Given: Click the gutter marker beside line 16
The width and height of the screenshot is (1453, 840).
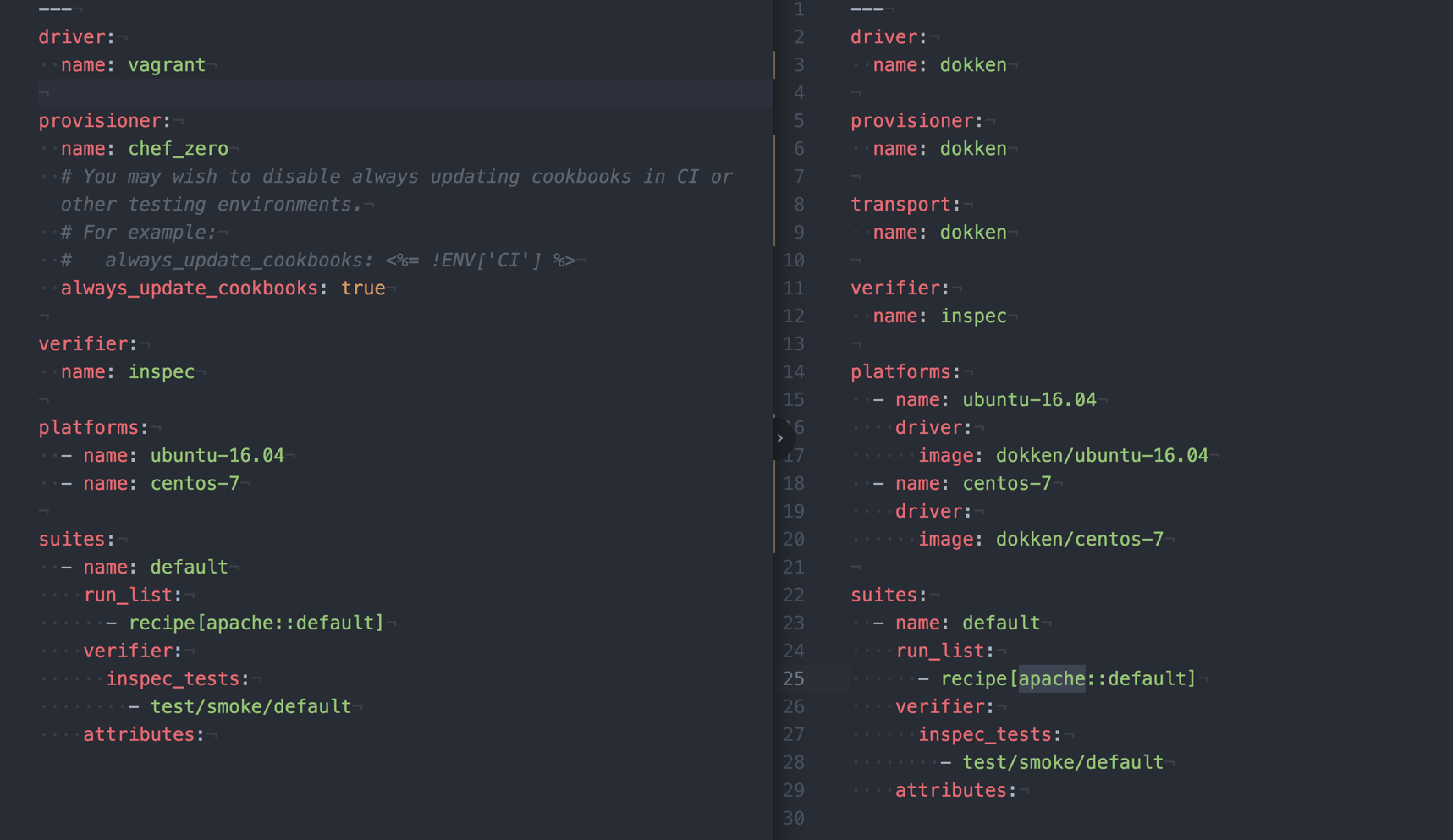Looking at the screenshot, I should tap(775, 427).
